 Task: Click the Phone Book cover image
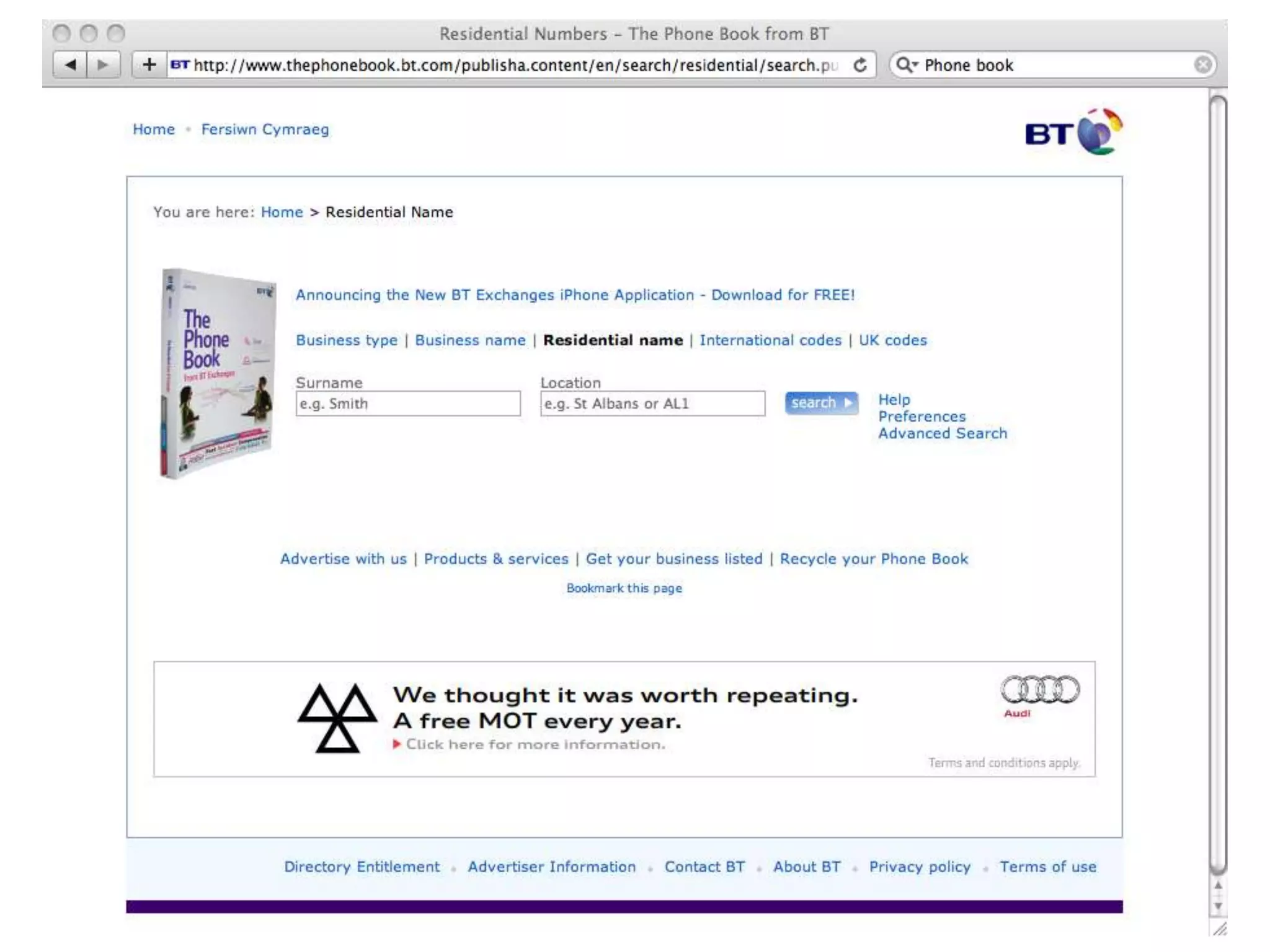[x=218, y=373]
